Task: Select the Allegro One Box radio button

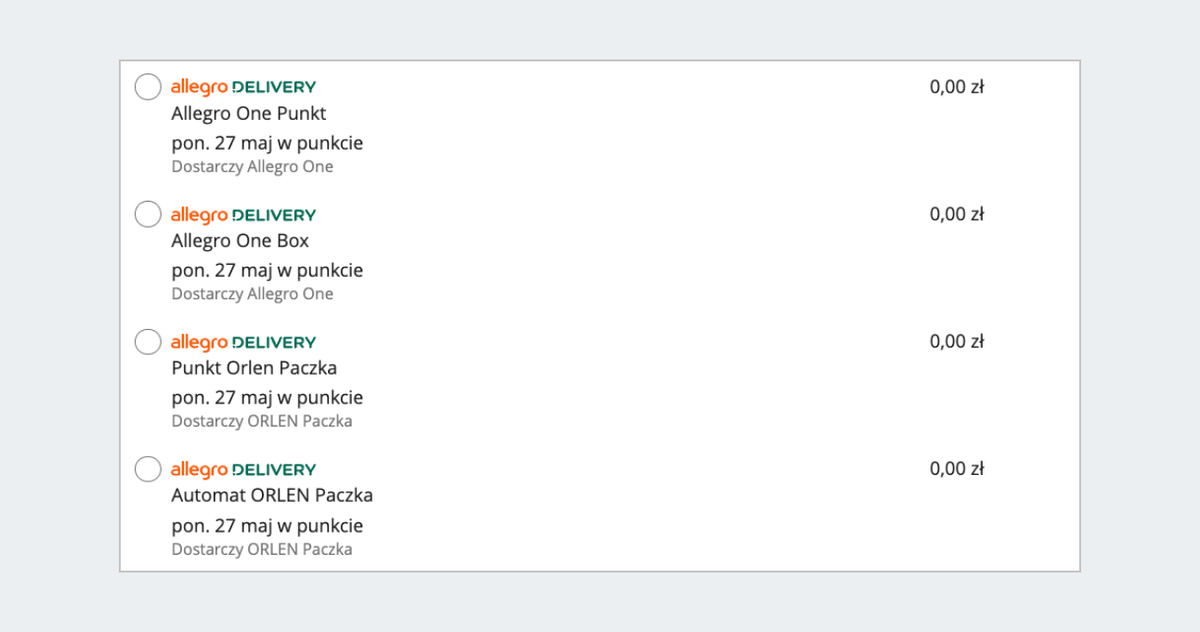Action: (148, 214)
